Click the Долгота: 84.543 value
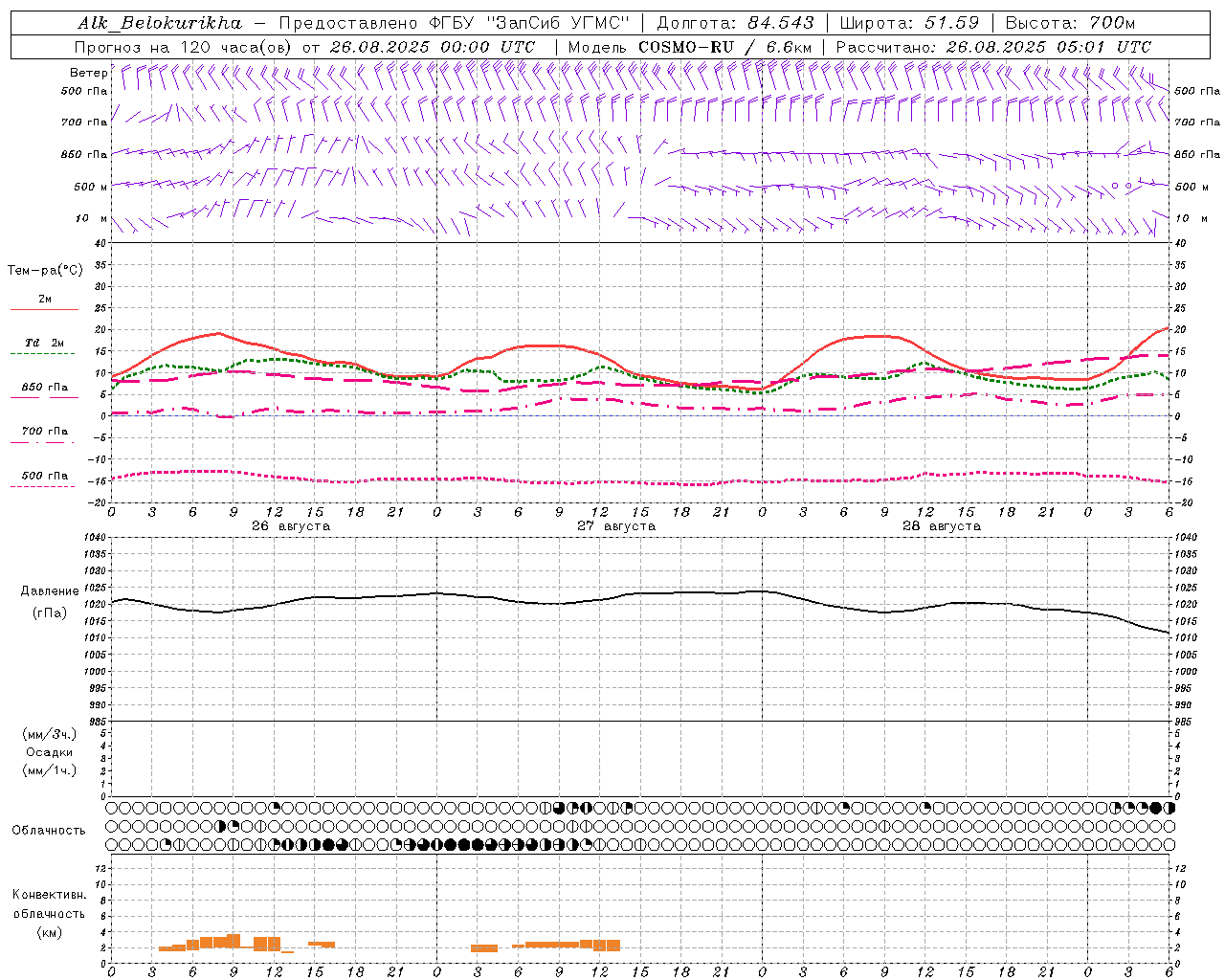 (x=736, y=23)
